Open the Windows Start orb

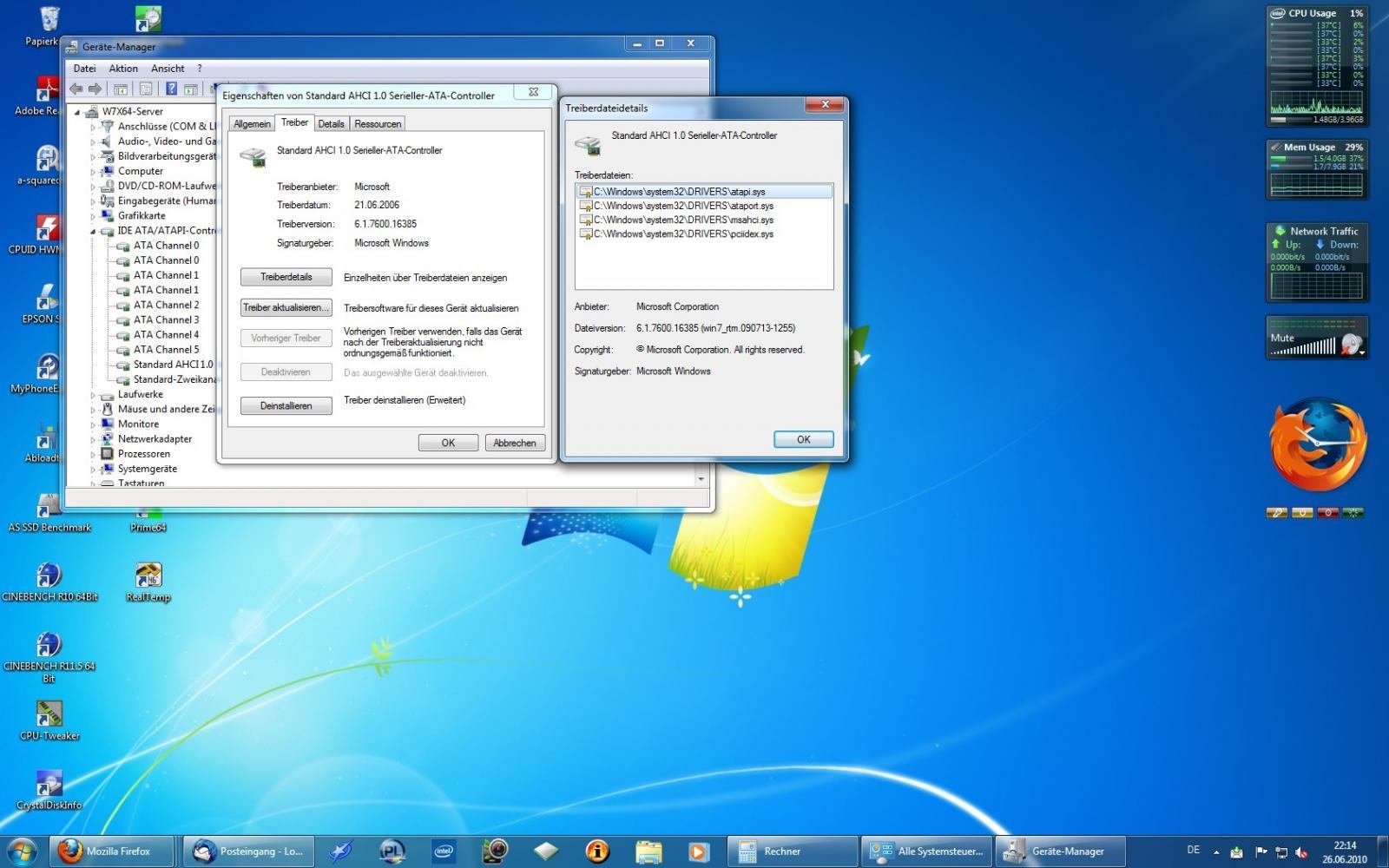click(22, 852)
